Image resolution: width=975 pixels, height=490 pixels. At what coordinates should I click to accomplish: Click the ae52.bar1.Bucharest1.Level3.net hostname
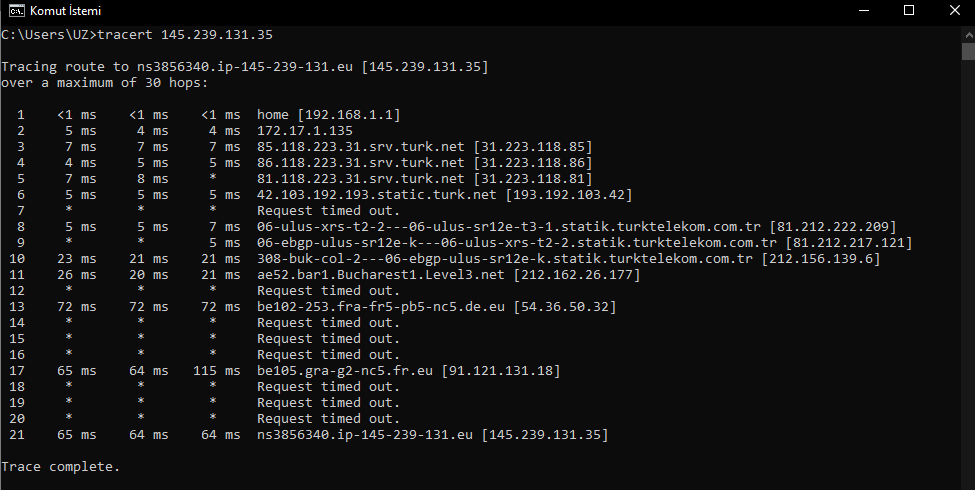click(x=381, y=275)
